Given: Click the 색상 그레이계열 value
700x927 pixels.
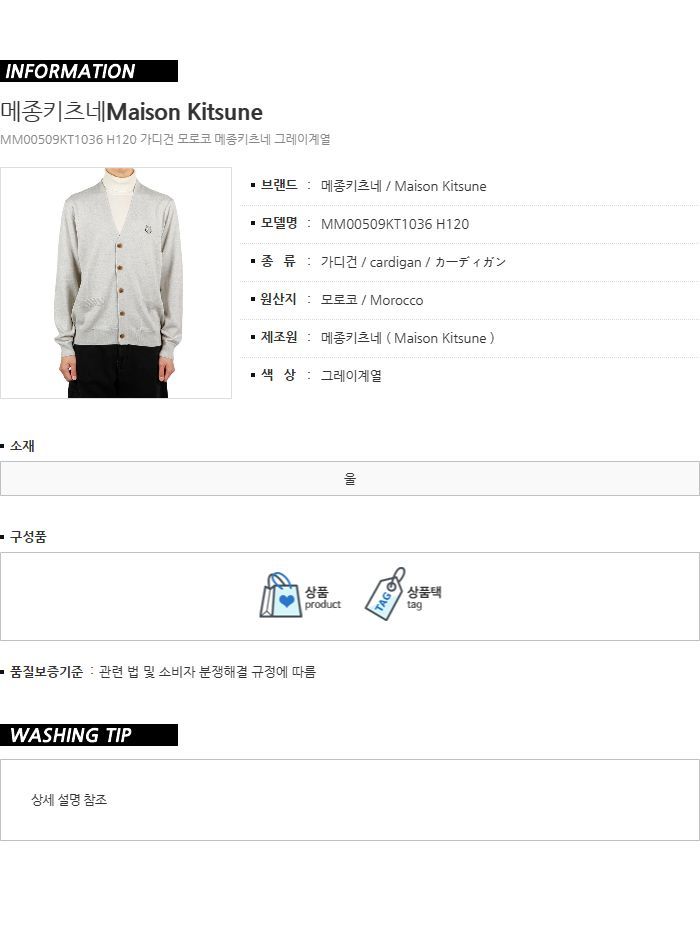Looking at the screenshot, I should [x=351, y=375].
